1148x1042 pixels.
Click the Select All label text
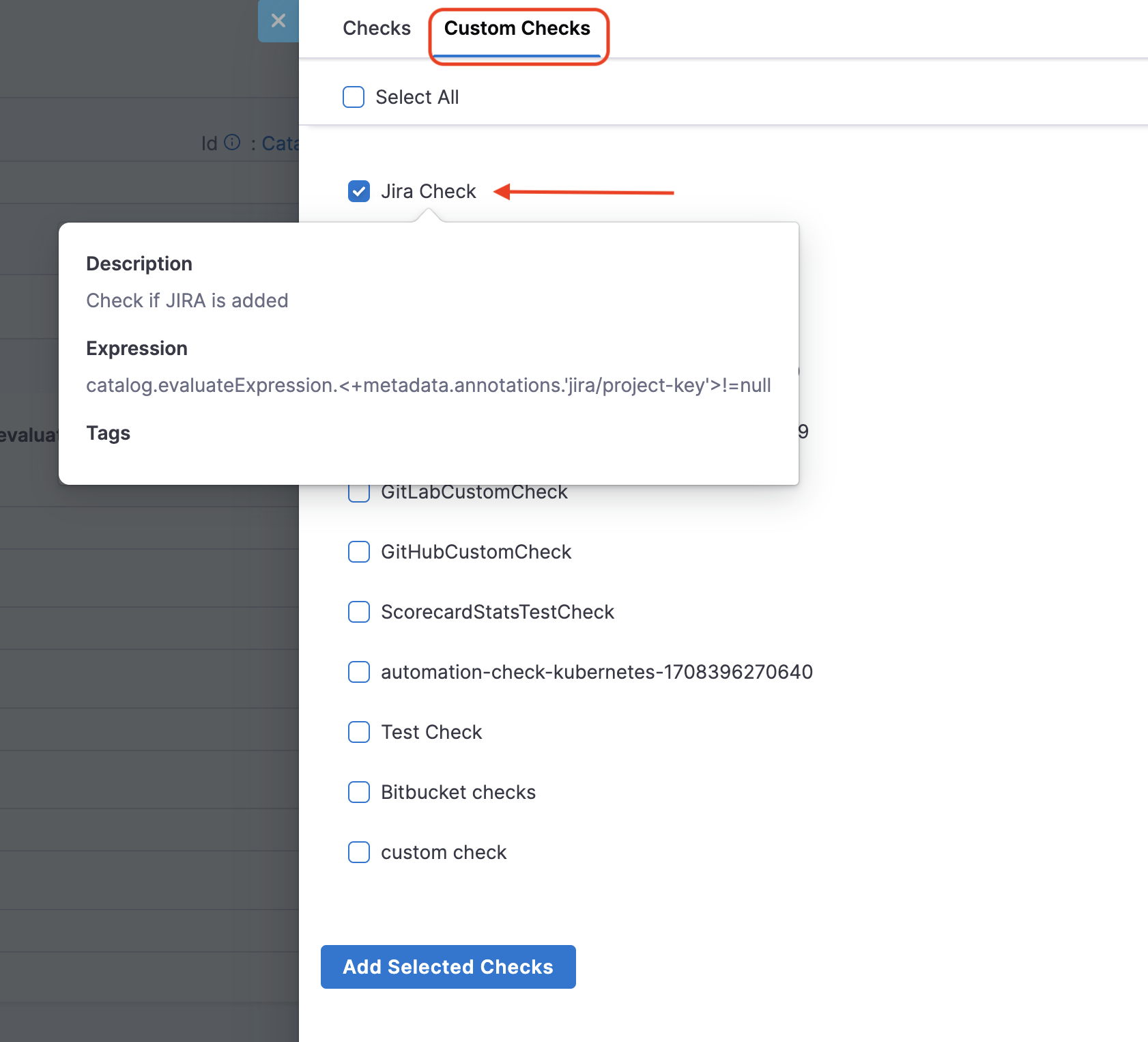click(x=417, y=98)
